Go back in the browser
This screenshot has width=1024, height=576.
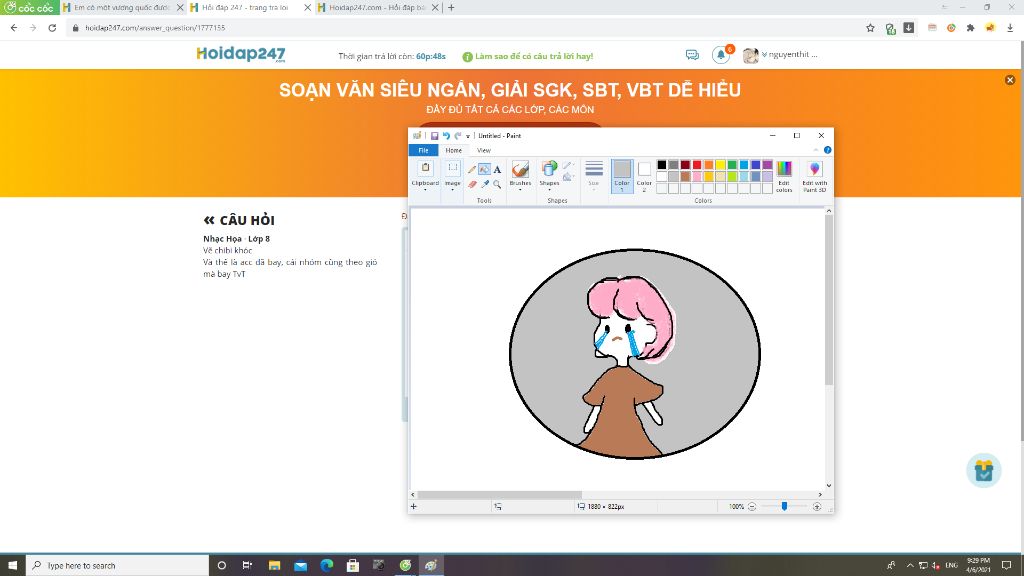tap(14, 28)
